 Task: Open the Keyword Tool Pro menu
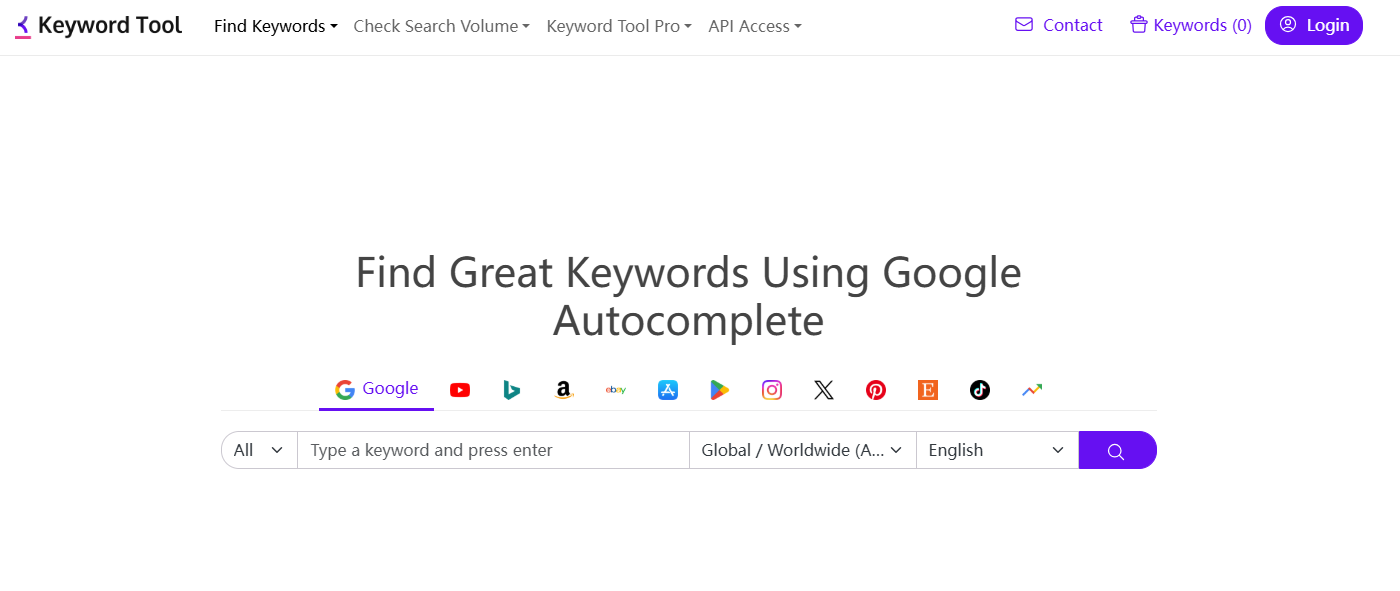(x=619, y=26)
